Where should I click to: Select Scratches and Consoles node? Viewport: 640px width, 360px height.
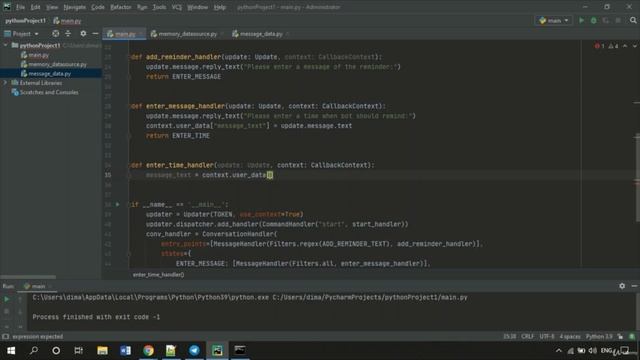[49, 92]
